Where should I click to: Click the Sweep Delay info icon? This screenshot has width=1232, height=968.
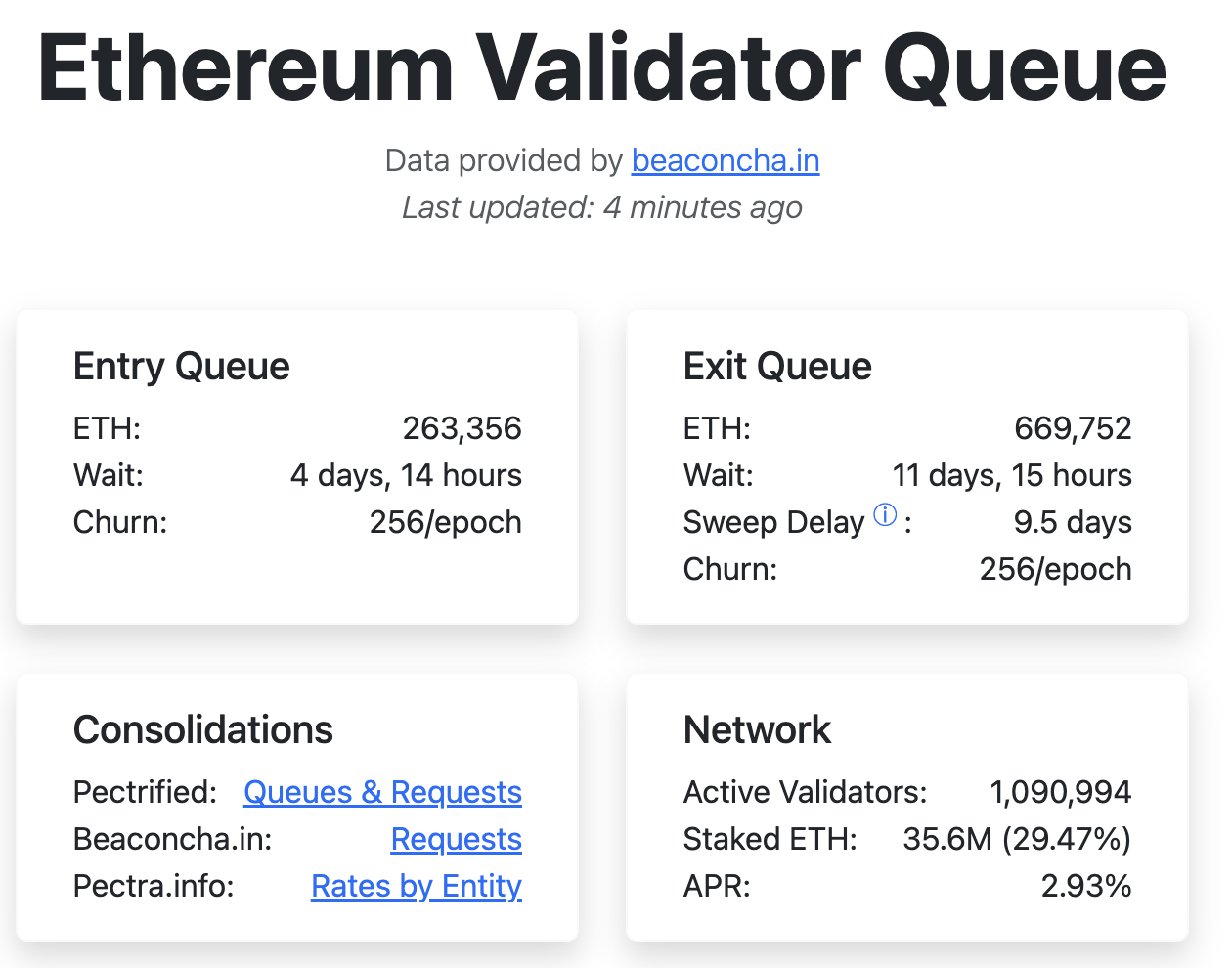[885, 514]
